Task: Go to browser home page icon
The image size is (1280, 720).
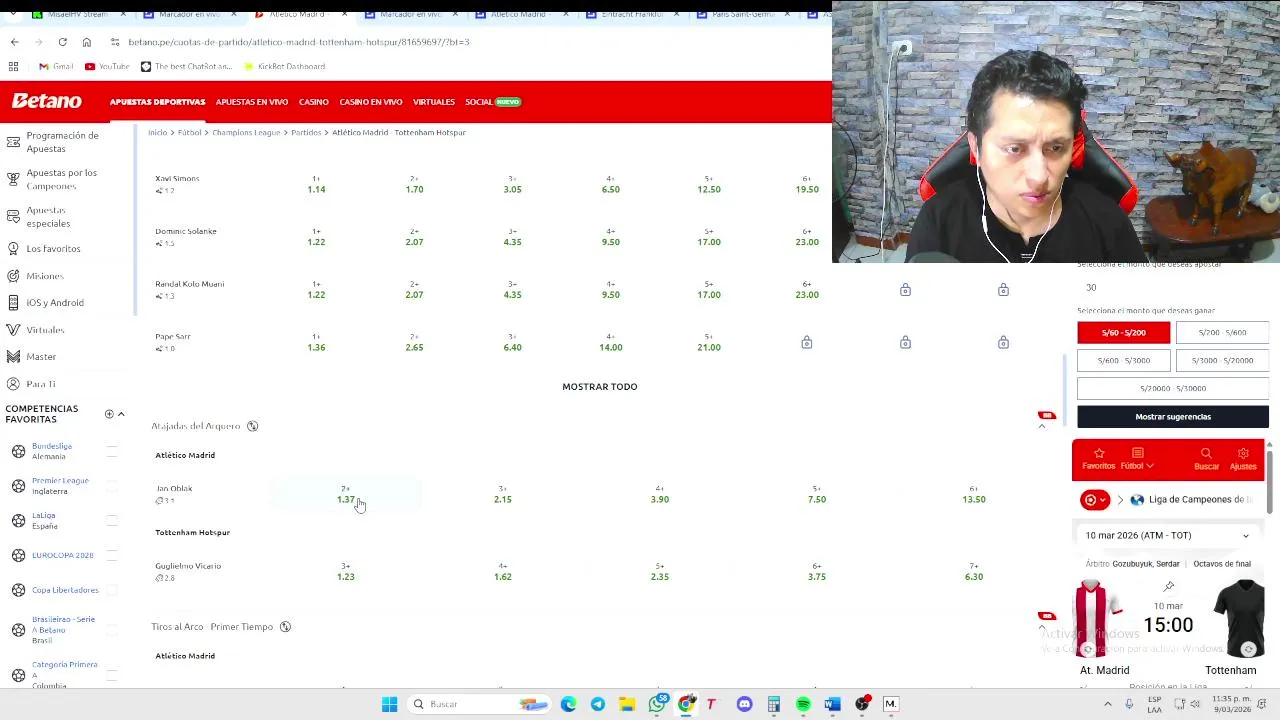Action: click(87, 42)
